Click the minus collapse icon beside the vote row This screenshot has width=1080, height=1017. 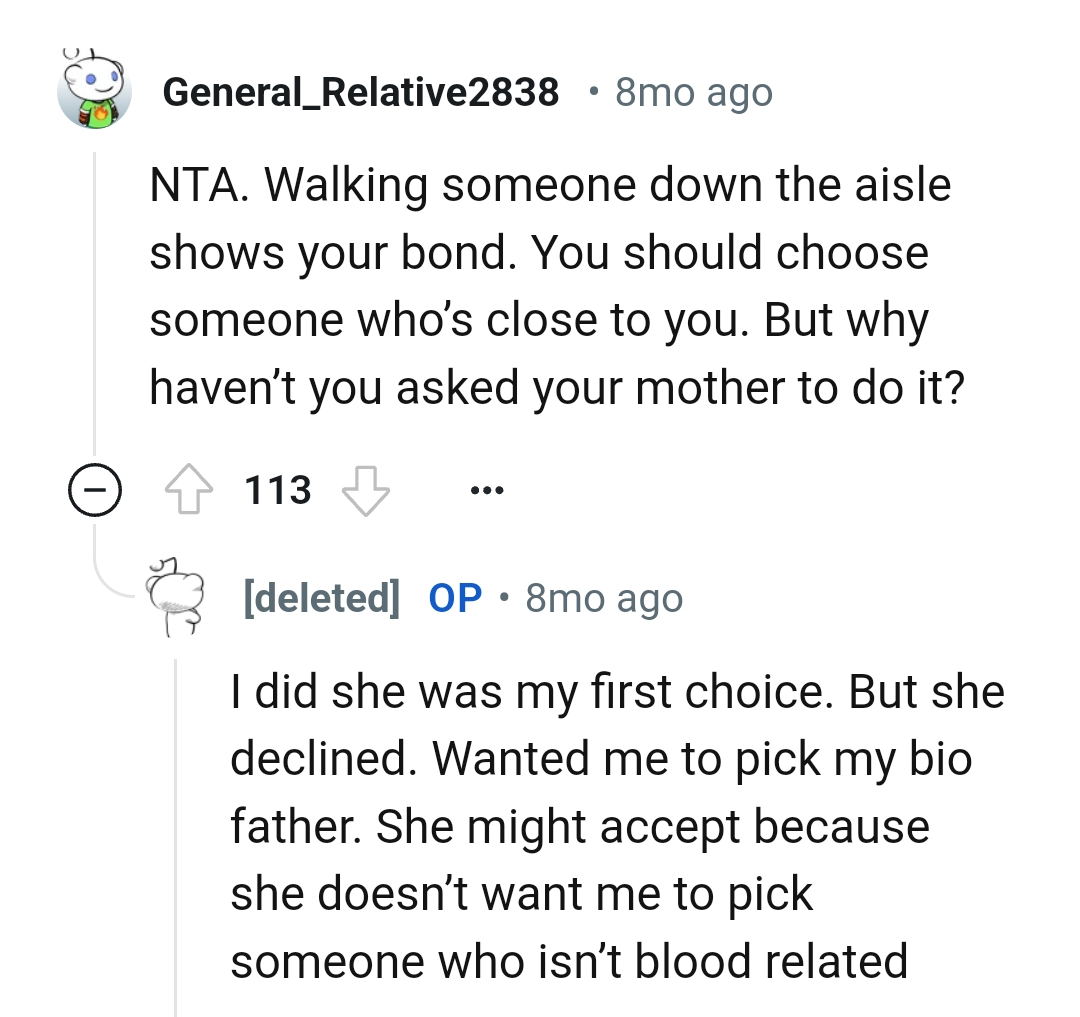pyautogui.click(x=95, y=489)
